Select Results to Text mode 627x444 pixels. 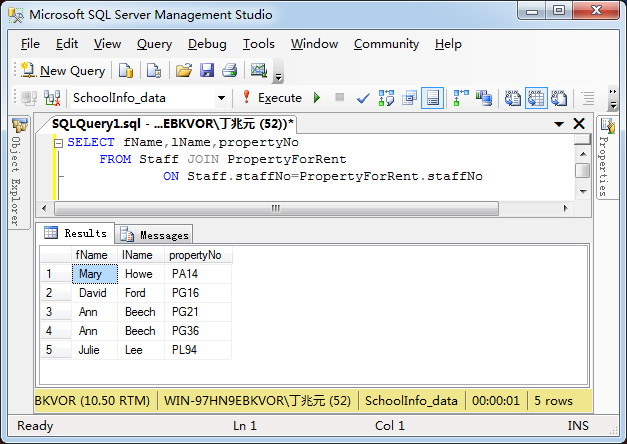pyautogui.click(x=513, y=98)
